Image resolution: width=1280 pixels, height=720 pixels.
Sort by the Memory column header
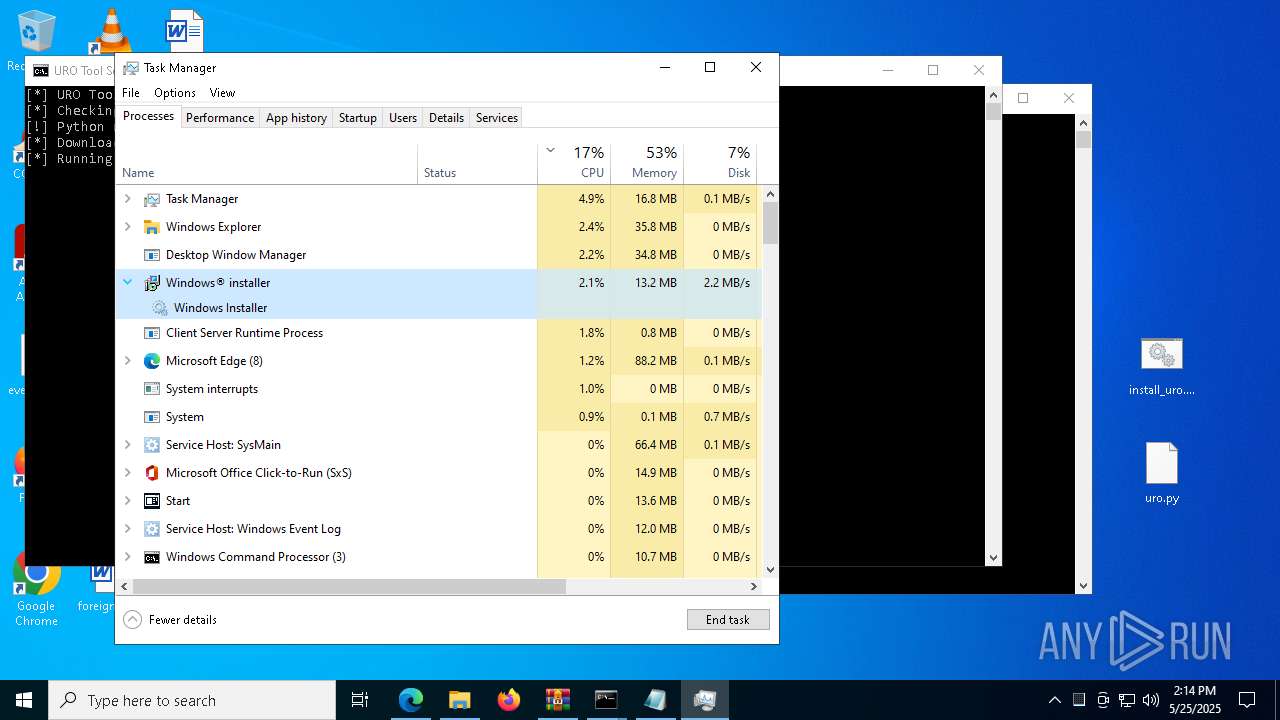coord(647,164)
